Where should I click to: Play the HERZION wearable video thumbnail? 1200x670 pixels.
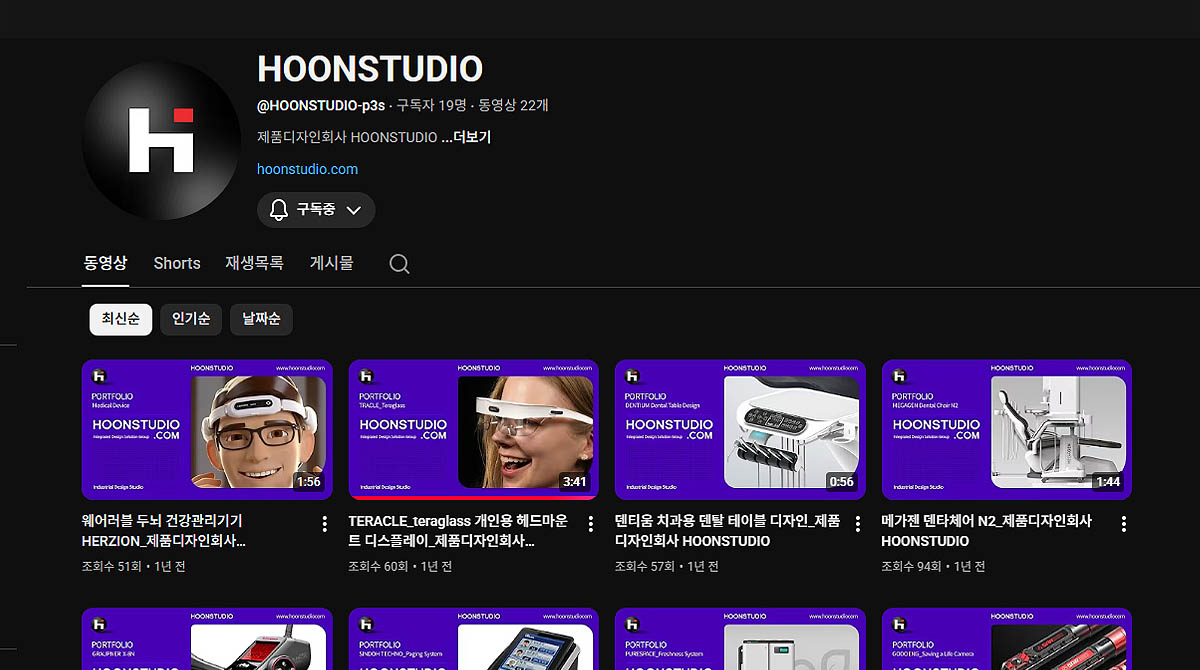click(206, 430)
